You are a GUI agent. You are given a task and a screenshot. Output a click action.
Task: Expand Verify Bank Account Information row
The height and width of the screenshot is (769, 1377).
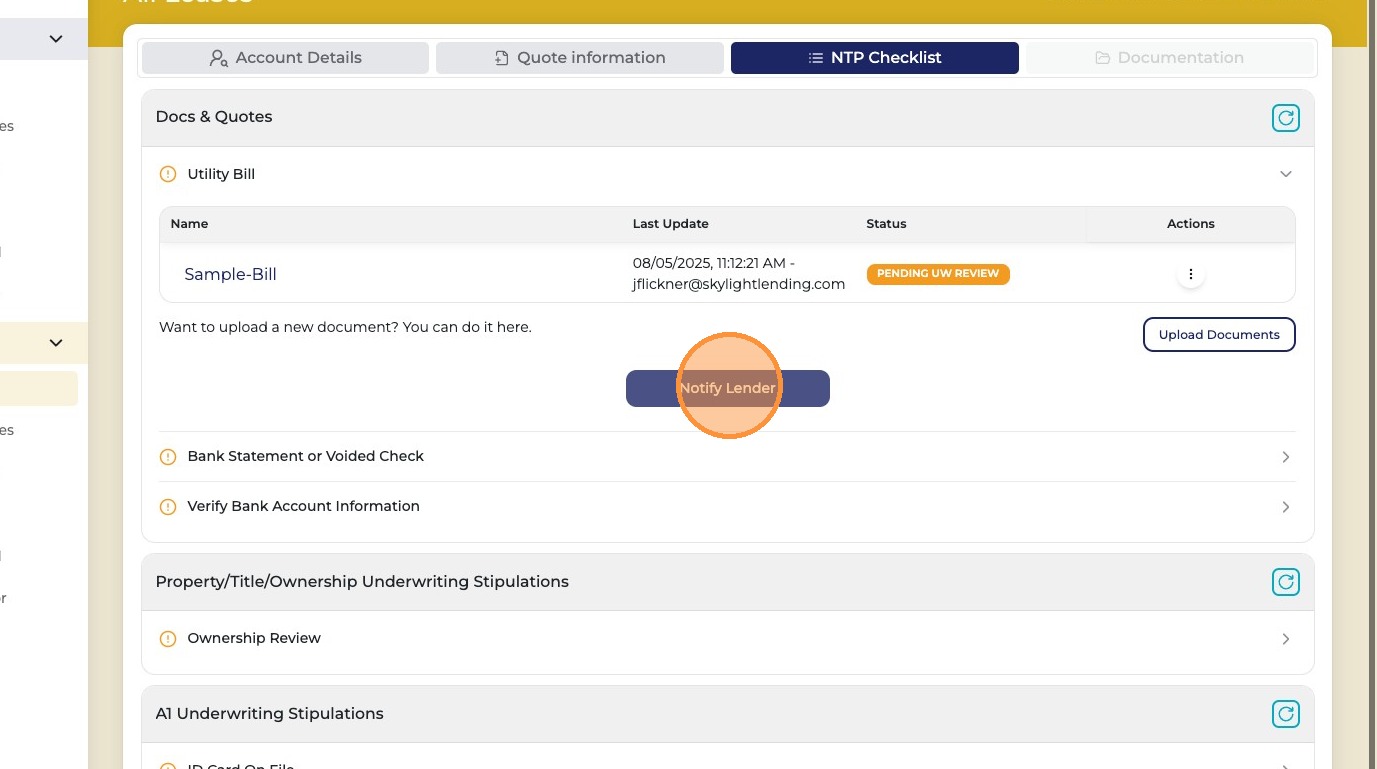coord(1286,507)
